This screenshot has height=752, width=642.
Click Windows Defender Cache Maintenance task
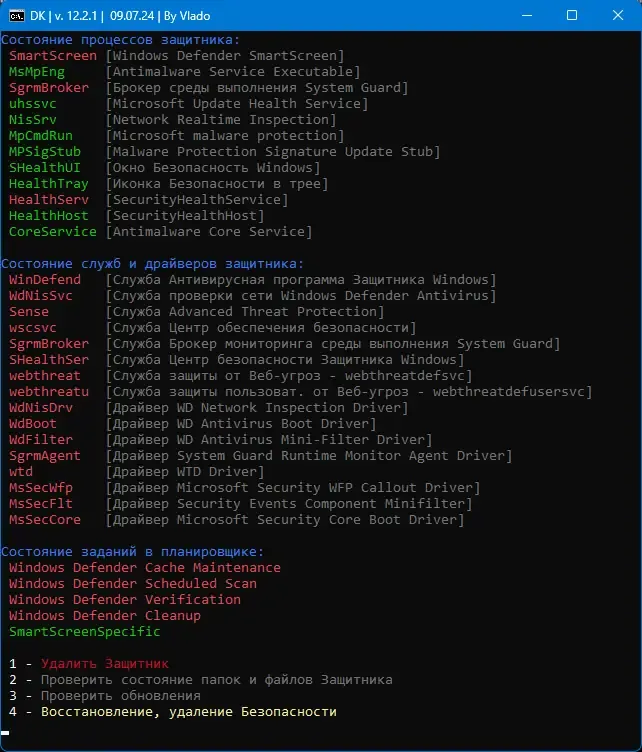(144, 567)
